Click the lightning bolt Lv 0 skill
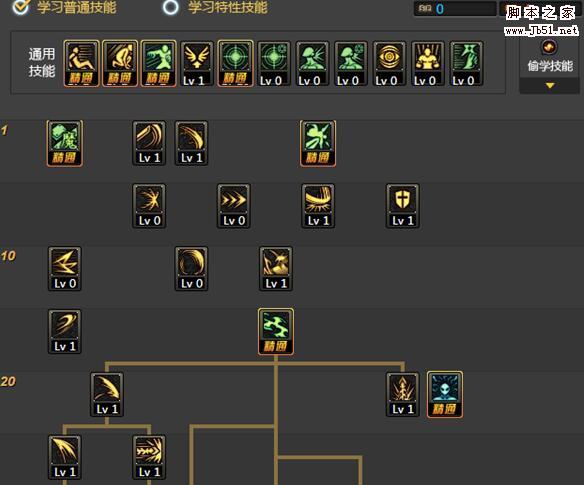The image size is (584, 485). 65,269
